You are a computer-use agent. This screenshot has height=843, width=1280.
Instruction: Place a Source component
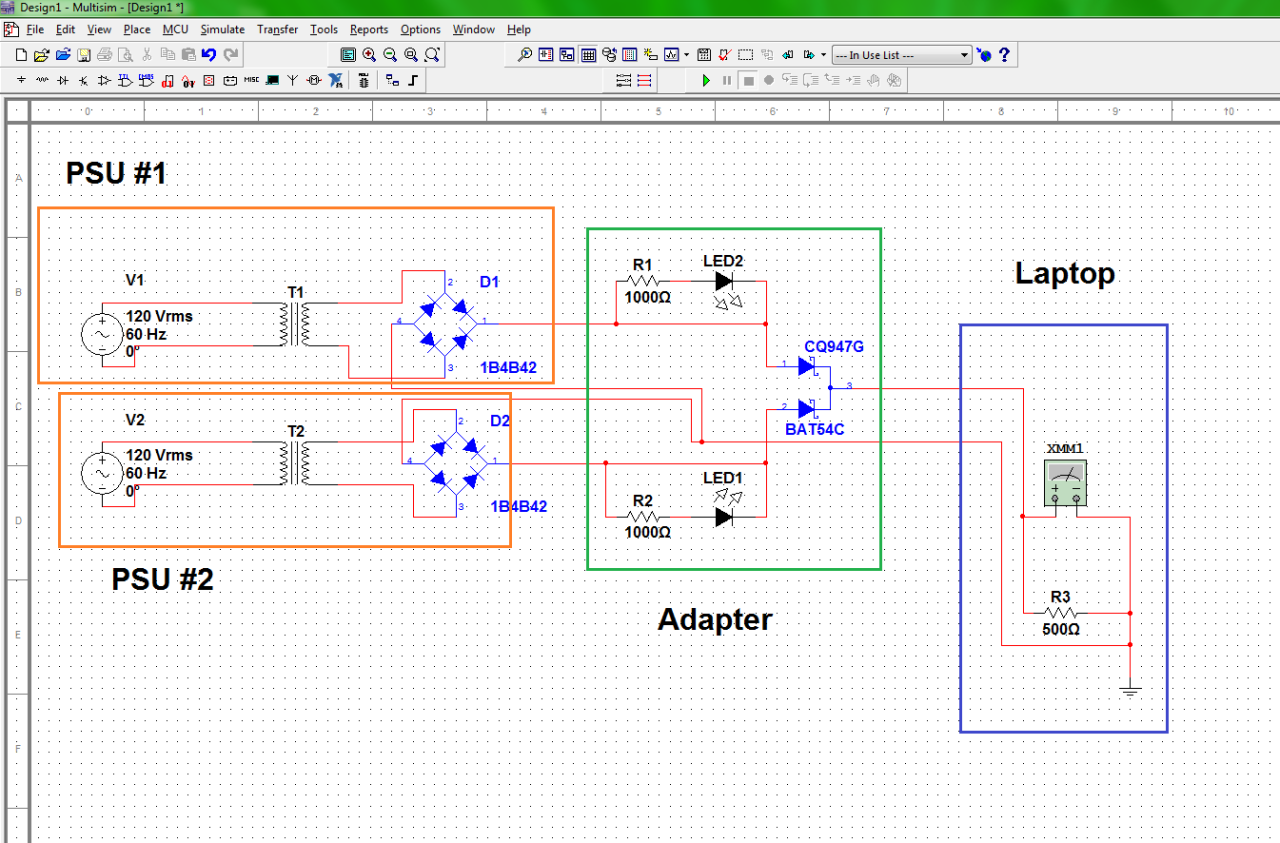pyautogui.click(x=21, y=80)
